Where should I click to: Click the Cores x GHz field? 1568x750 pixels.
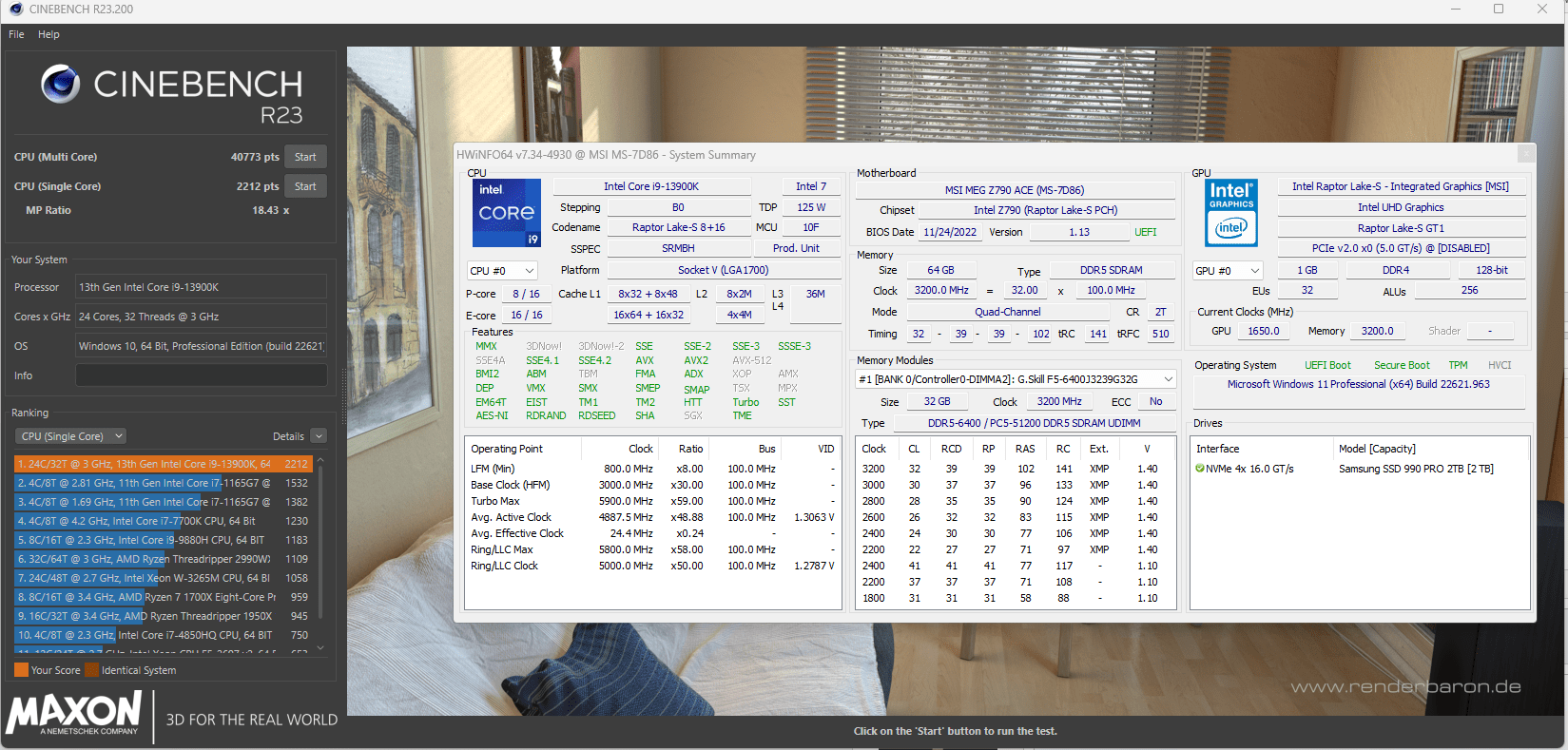click(x=201, y=317)
